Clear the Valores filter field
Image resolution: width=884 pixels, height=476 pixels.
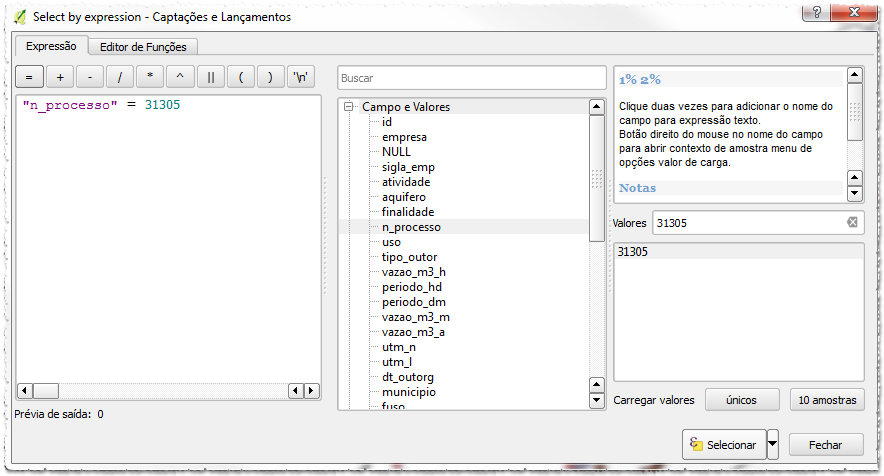(x=852, y=223)
